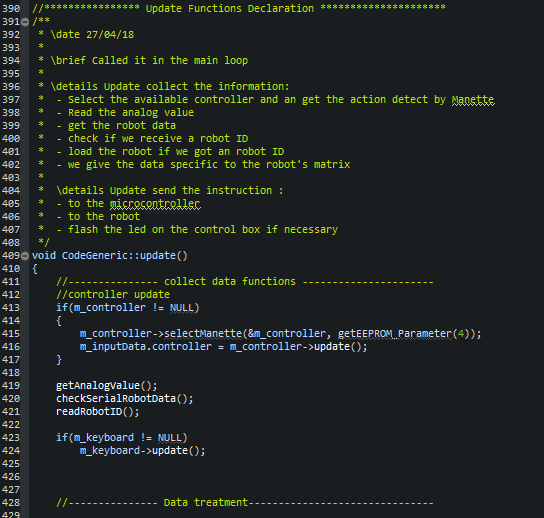This screenshot has height=518, width=544.
Task: Click the underlined word microcontroller
Action: (x=155, y=204)
